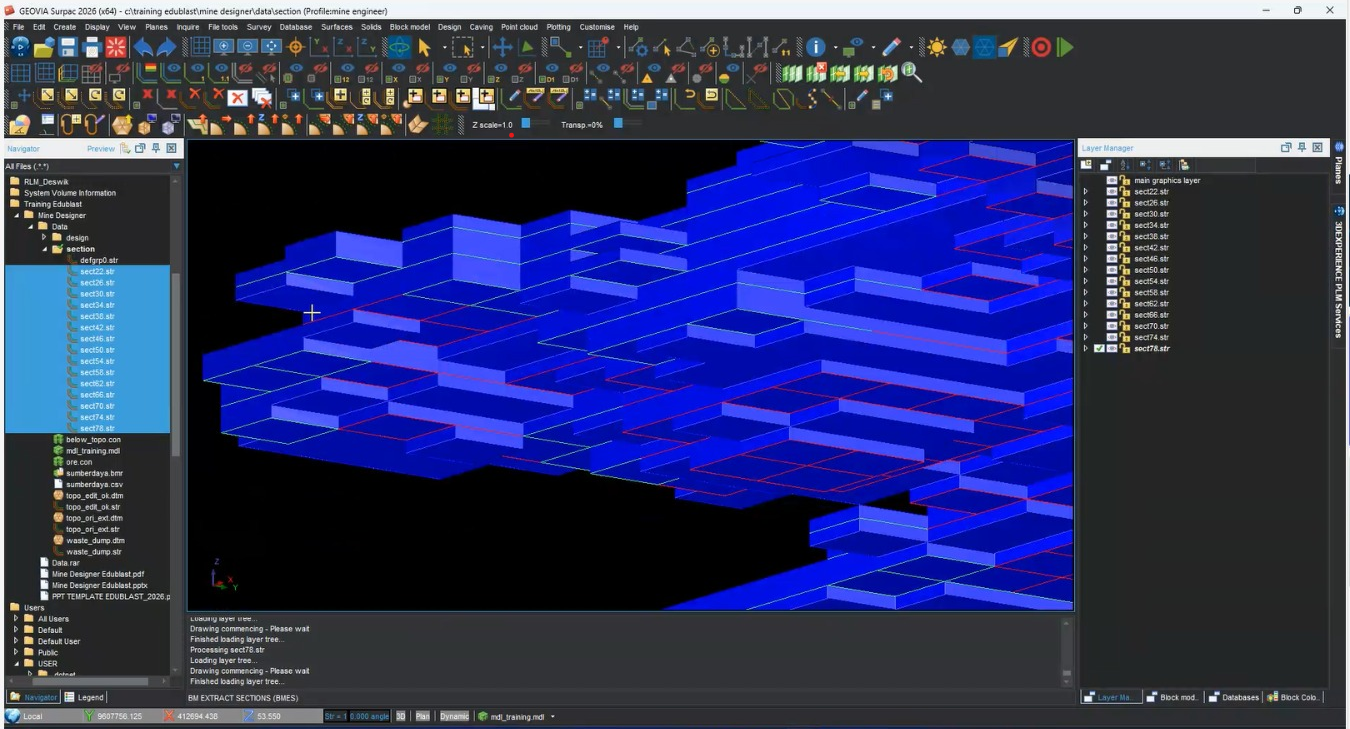
Task: Expand the sect30.str layer tree node
Action: (1086, 214)
